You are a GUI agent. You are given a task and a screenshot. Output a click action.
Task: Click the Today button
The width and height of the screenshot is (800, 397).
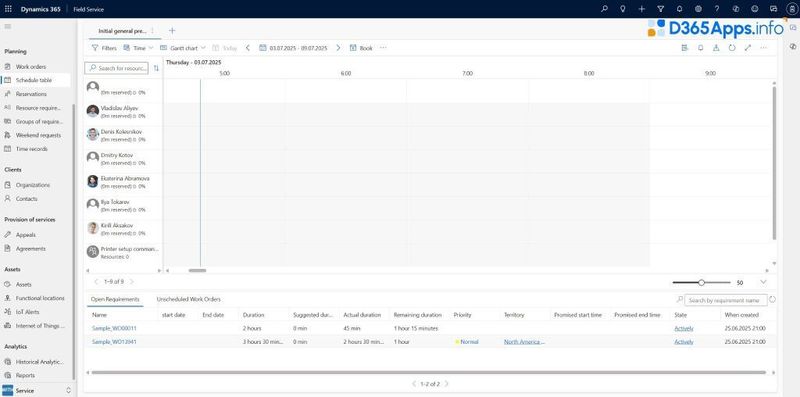click(x=225, y=48)
